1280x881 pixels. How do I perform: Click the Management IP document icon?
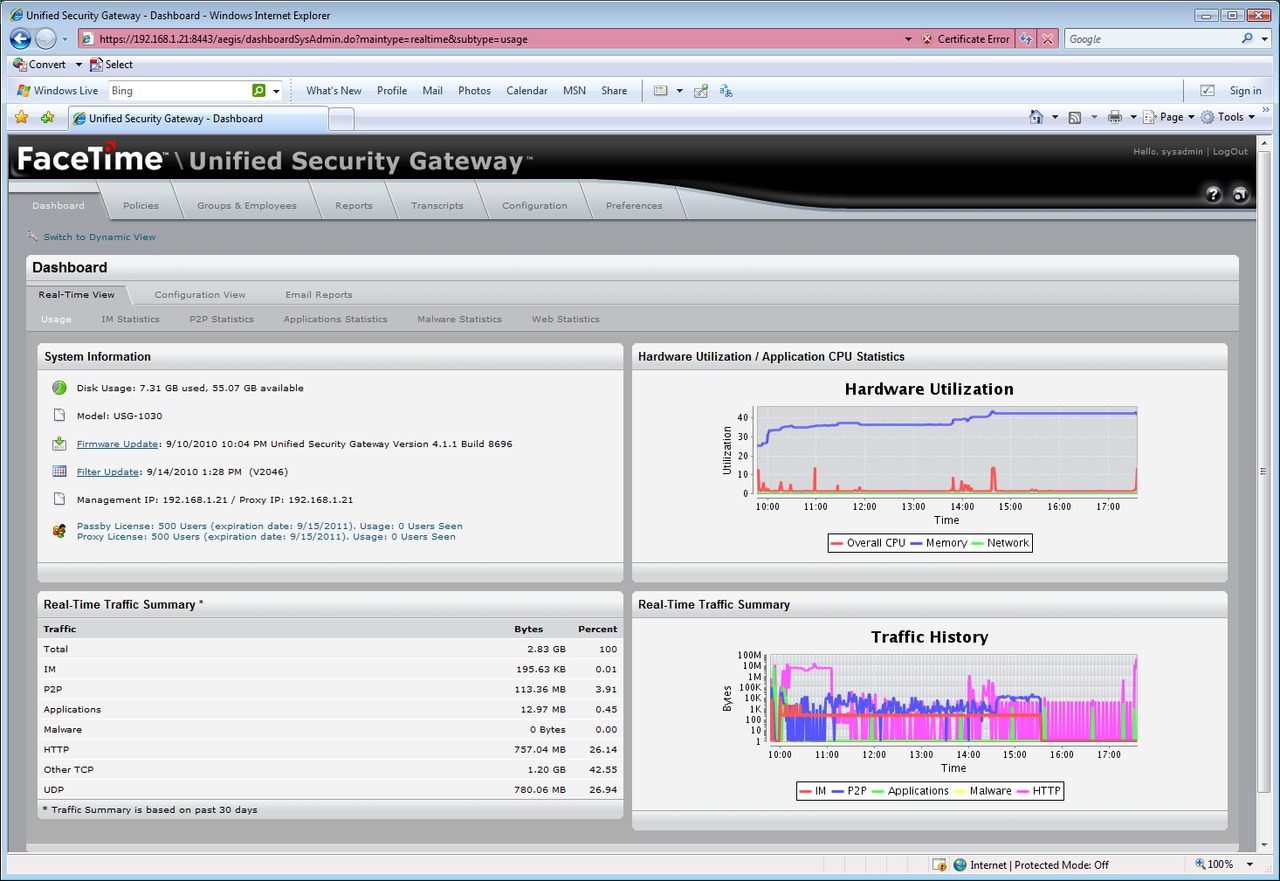[x=59, y=499]
